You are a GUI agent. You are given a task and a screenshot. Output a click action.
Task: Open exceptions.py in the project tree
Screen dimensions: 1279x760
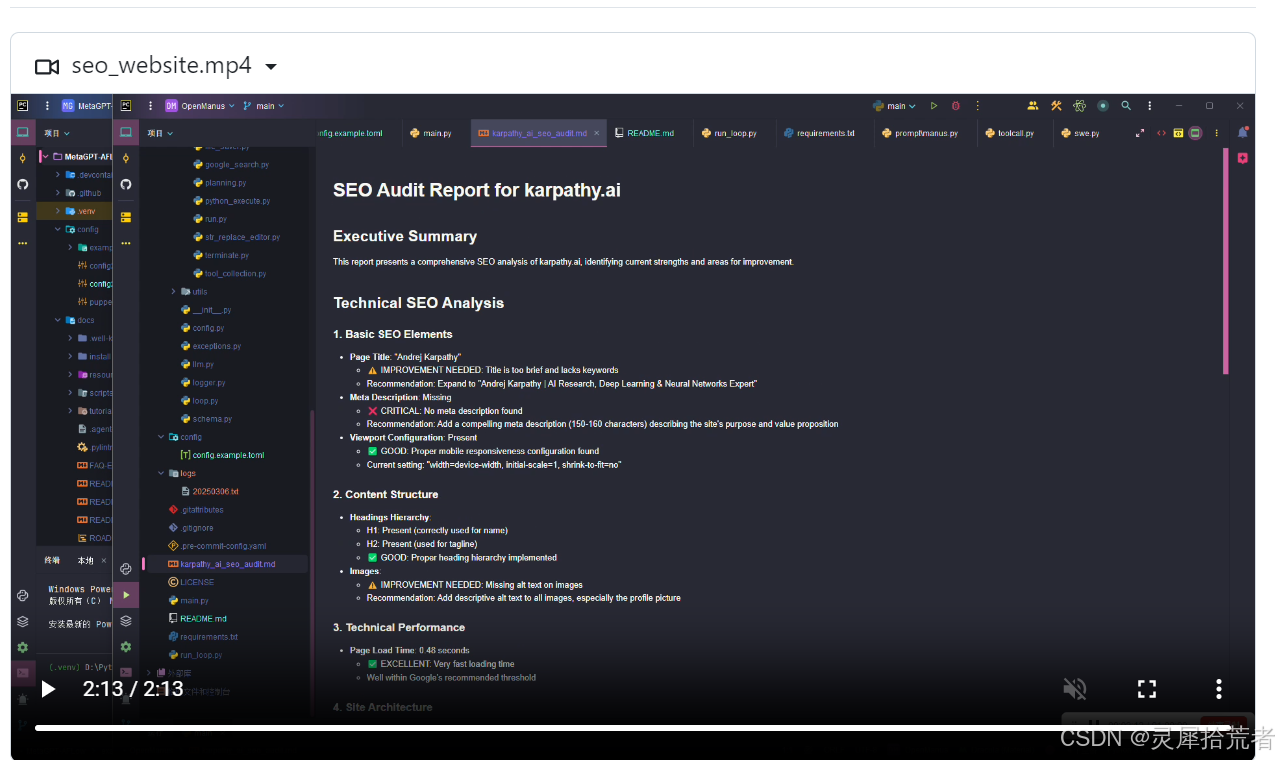click(211, 347)
